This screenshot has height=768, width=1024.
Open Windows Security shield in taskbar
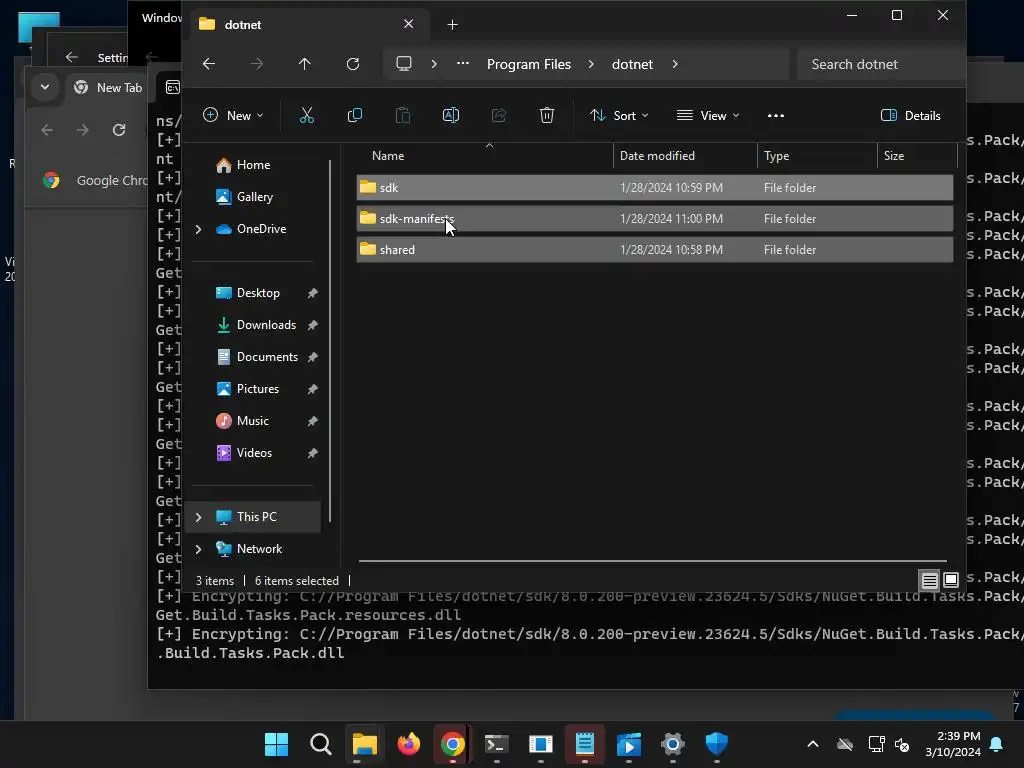click(716, 744)
